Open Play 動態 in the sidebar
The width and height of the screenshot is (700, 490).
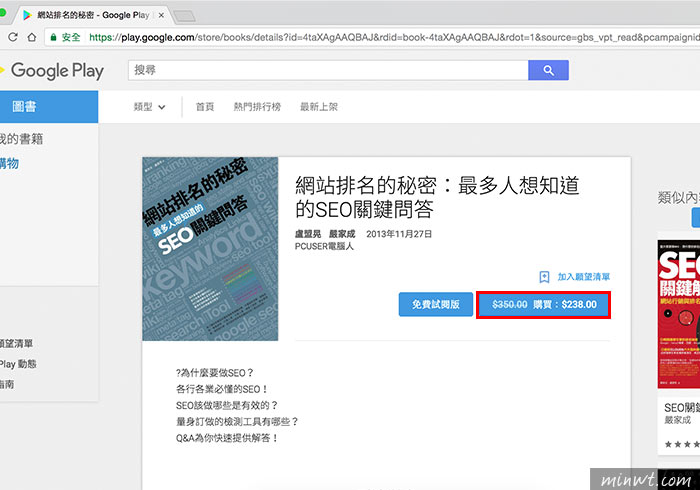(18, 364)
